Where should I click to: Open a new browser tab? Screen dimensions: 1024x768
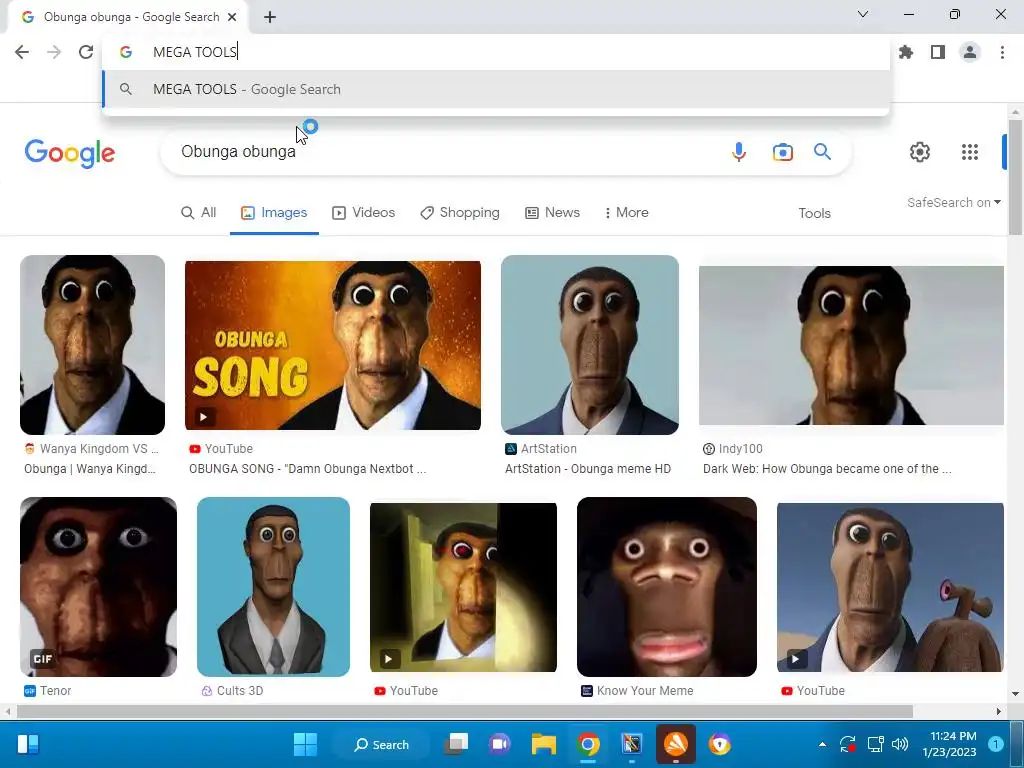pos(270,18)
